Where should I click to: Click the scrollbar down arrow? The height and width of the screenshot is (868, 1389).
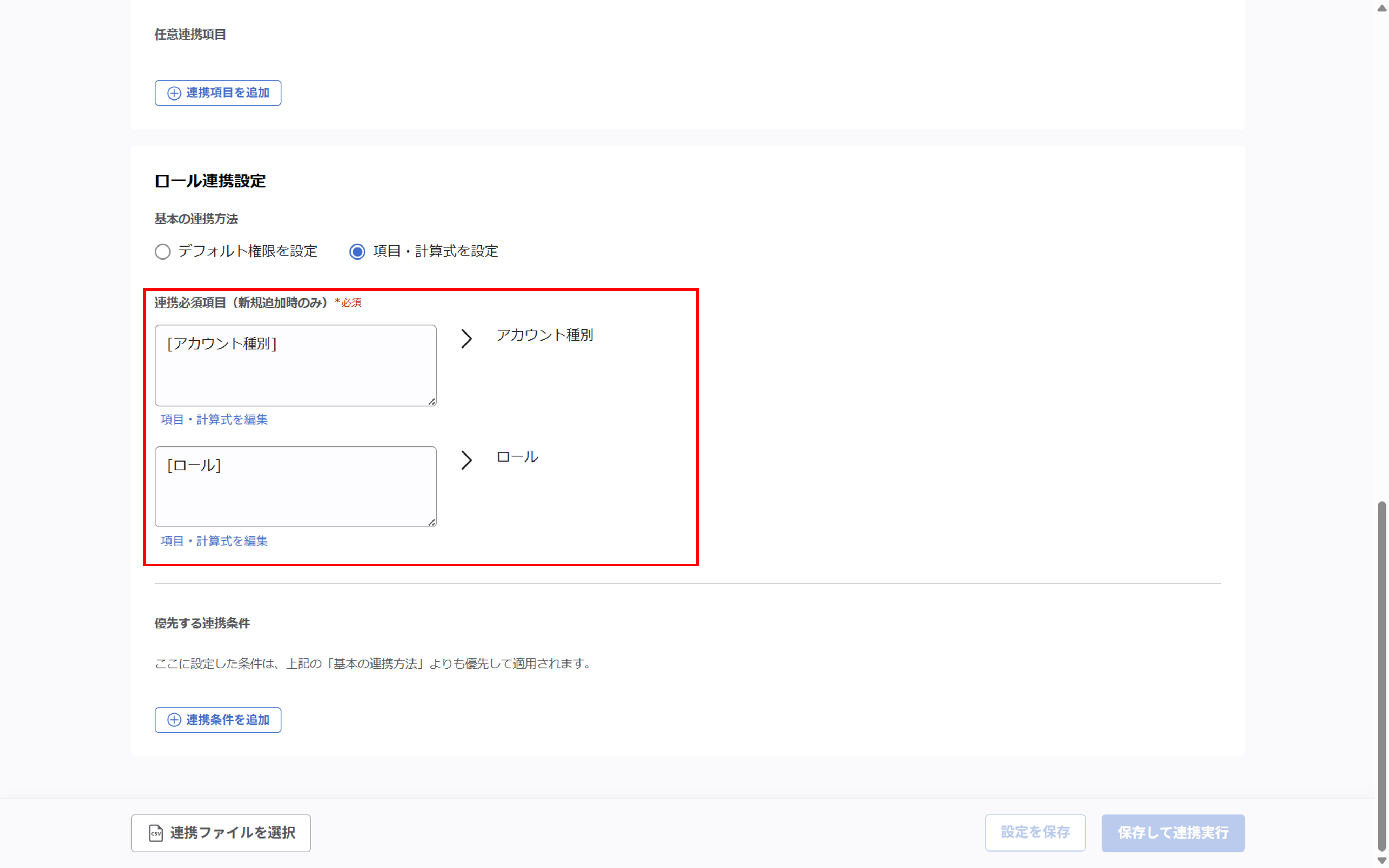pos(1382,861)
